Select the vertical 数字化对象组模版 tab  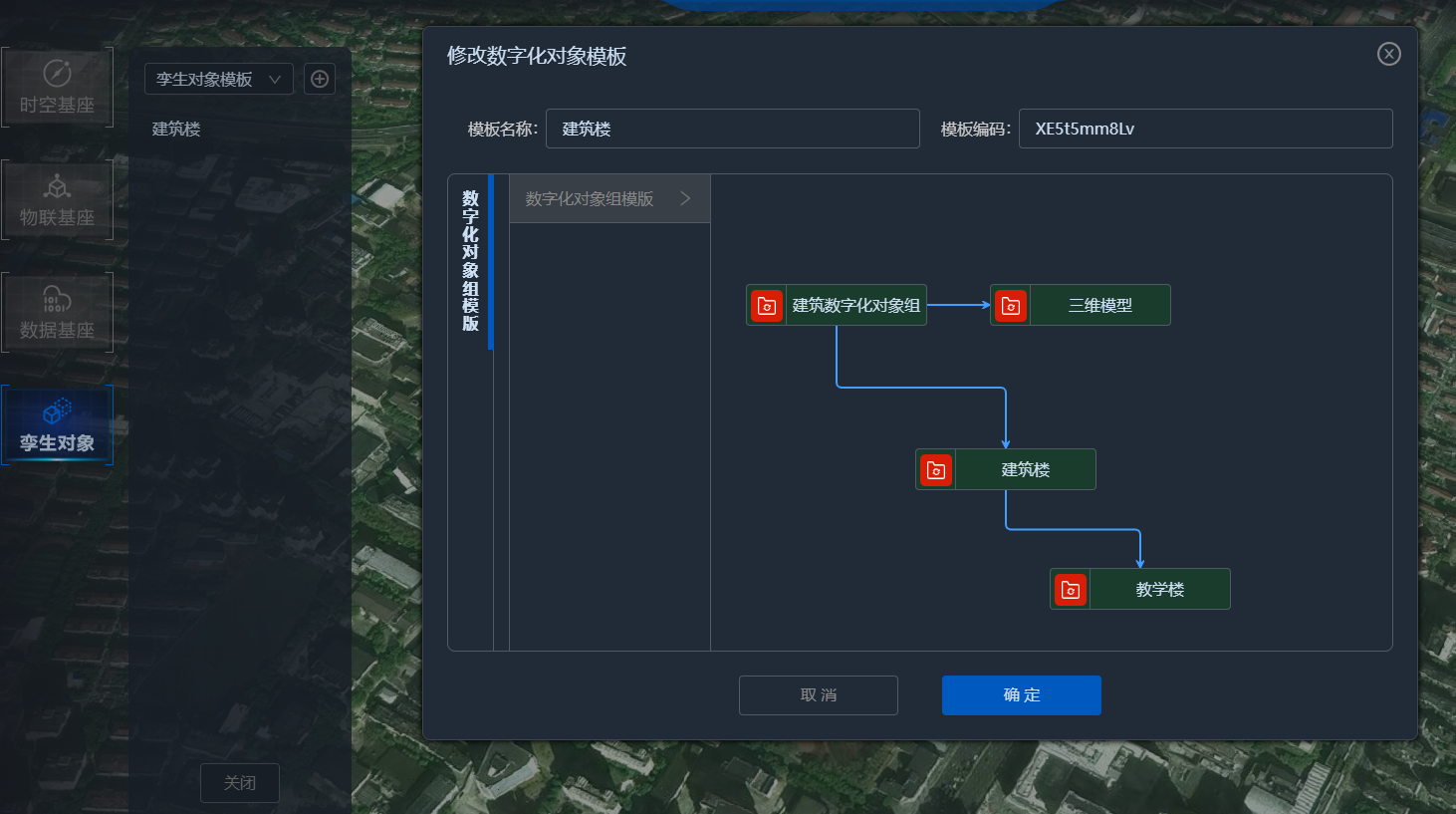pyautogui.click(x=471, y=262)
